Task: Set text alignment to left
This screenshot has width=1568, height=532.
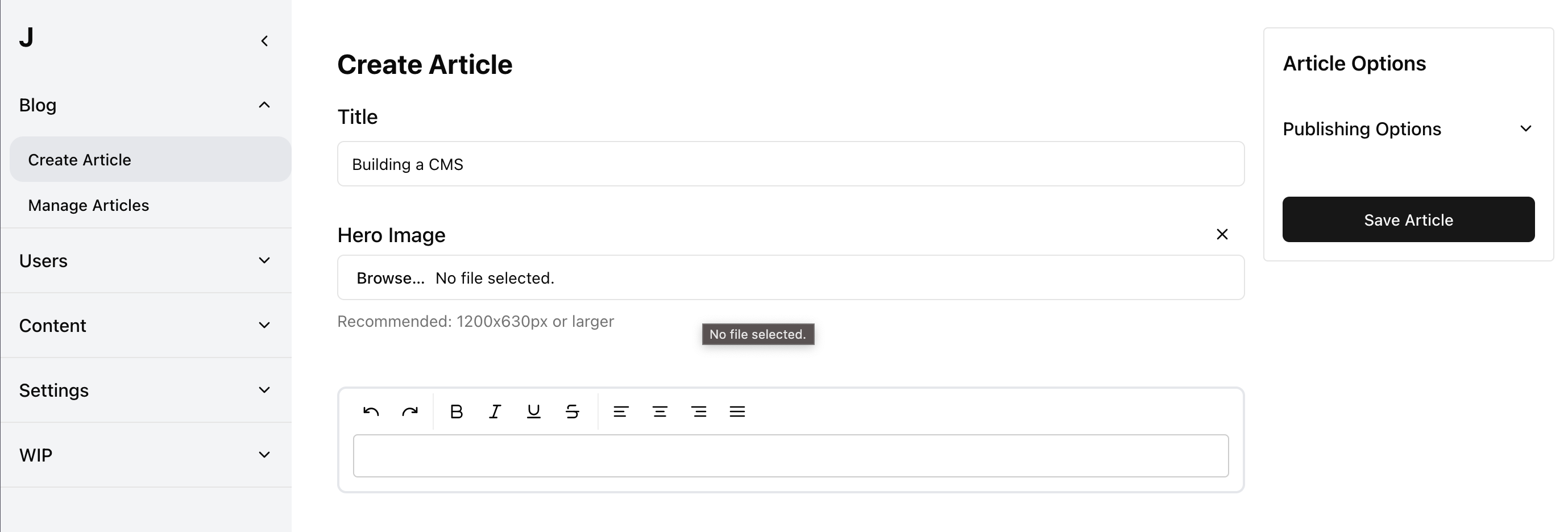Action: click(x=620, y=412)
